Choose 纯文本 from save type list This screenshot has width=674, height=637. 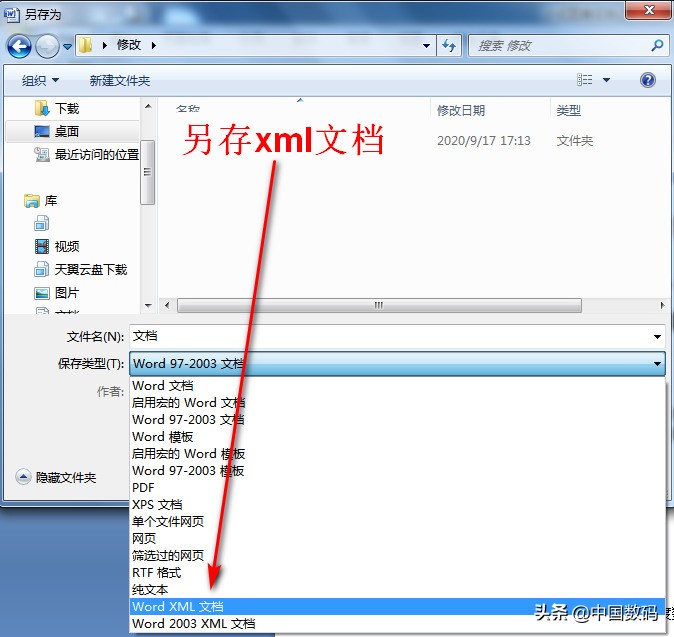tap(397, 589)
